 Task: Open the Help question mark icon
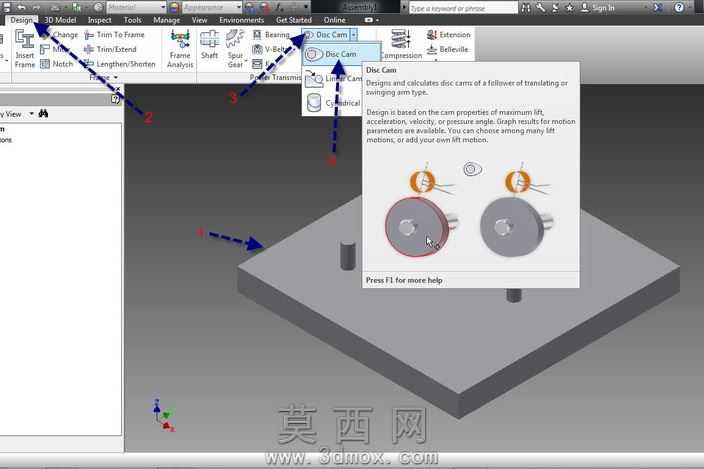coord(679,8)
